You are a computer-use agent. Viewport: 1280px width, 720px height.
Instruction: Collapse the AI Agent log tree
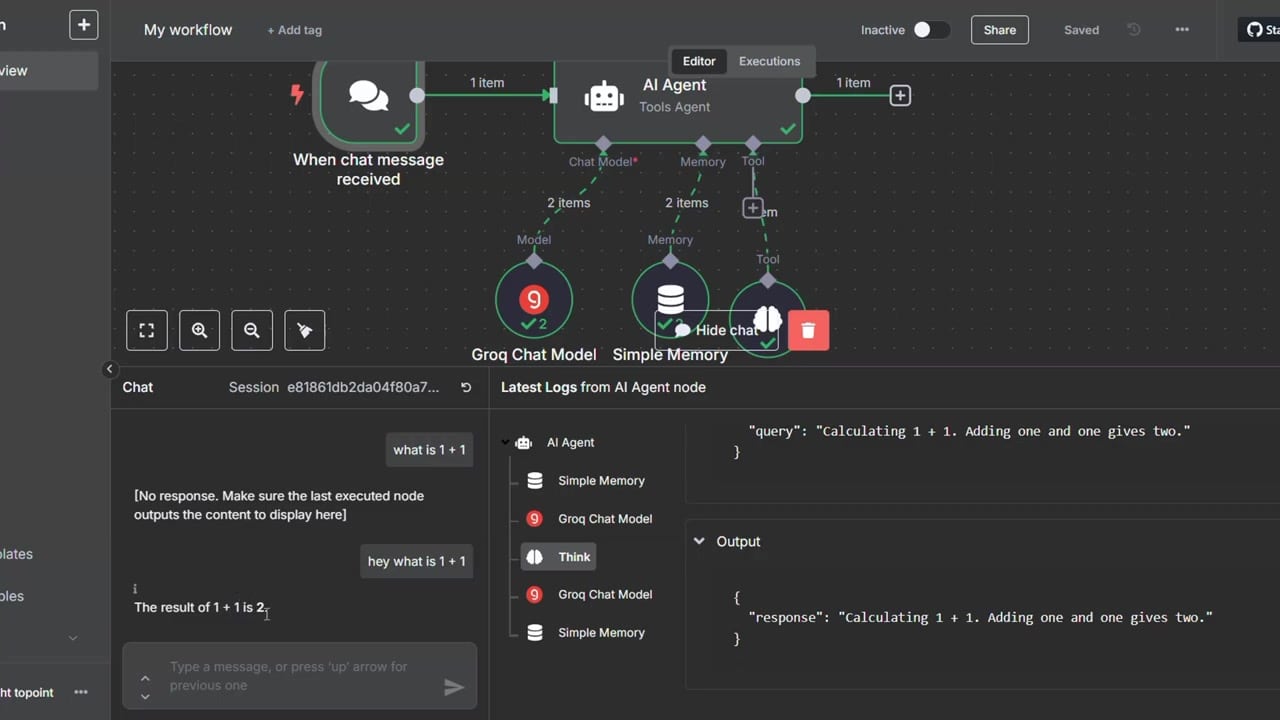coord(506,442)
